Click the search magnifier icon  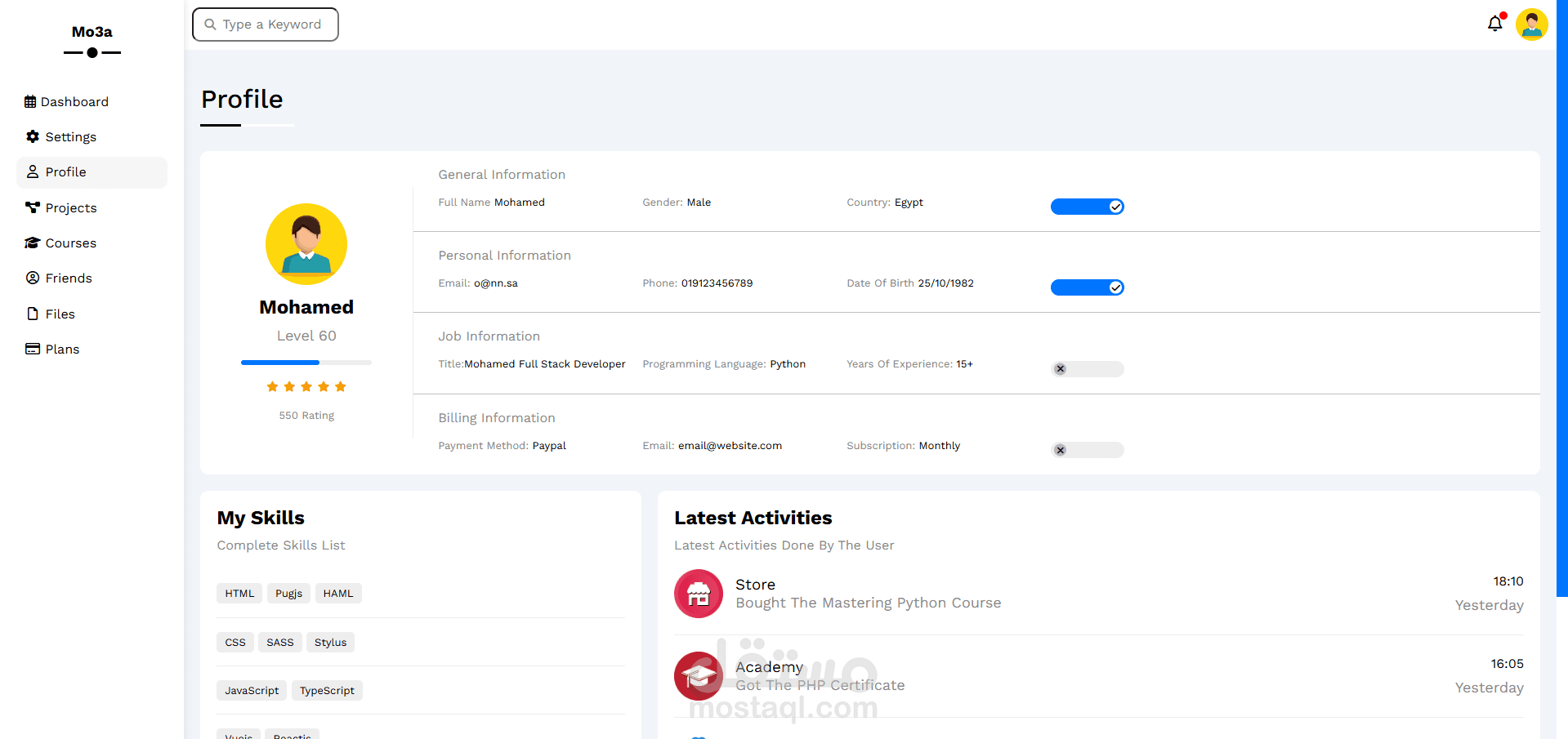tap(210, 24)
